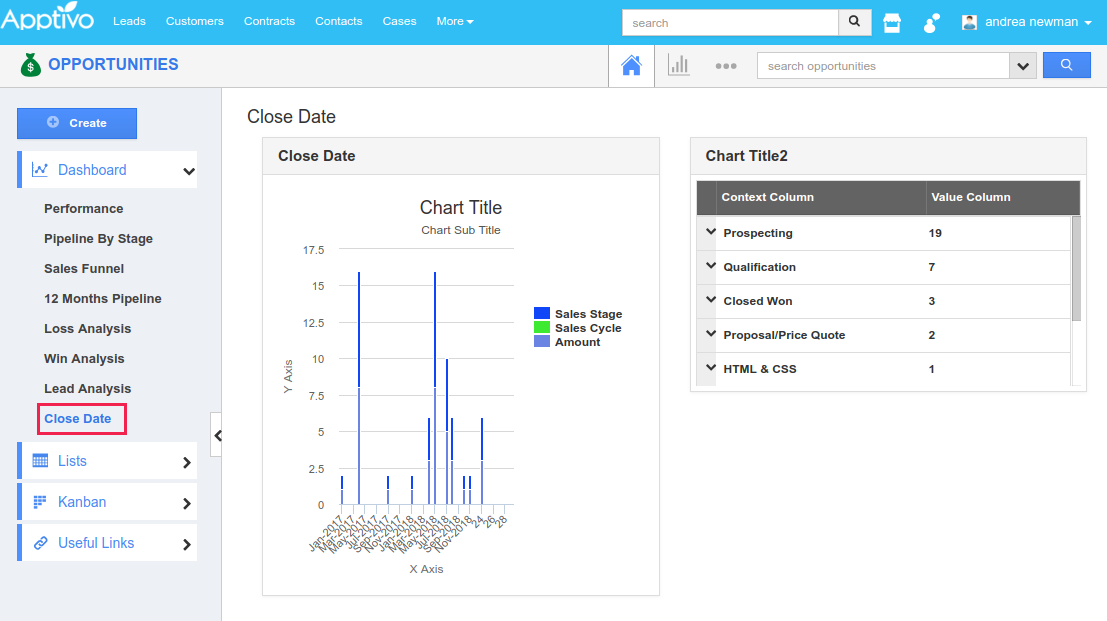Click the Create button
Image resolution: width=1107 pixels, height=621 pixels.
click(77, 123)
